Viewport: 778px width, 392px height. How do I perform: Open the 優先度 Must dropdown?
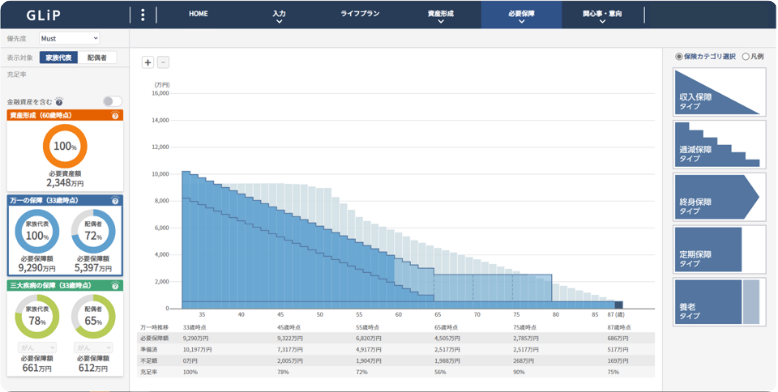click(69, 38)
